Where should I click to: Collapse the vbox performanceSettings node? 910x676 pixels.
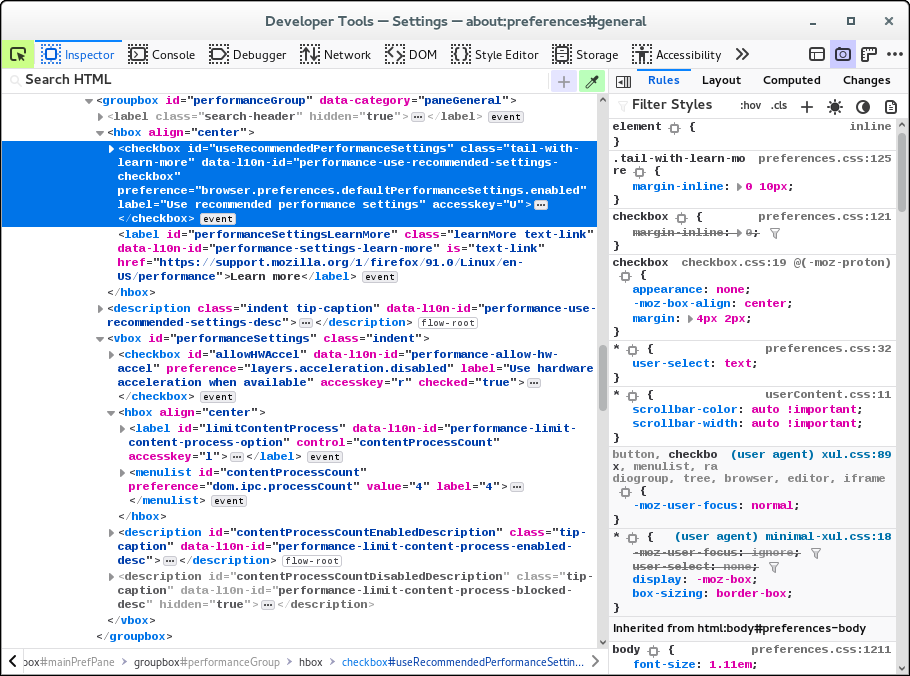point(101,339)
